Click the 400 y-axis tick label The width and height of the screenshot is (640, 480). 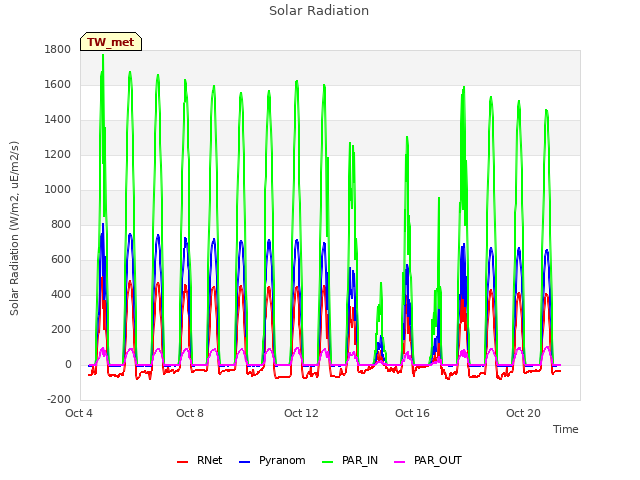click(x=61, y=294)
